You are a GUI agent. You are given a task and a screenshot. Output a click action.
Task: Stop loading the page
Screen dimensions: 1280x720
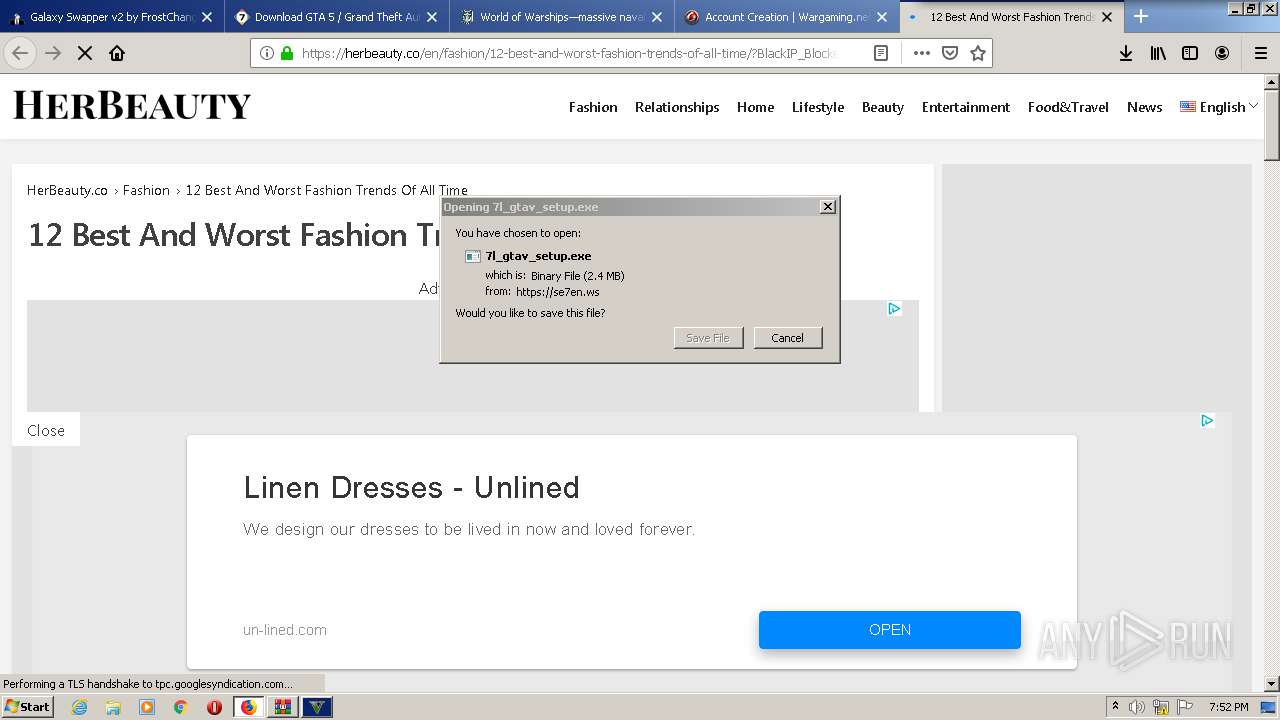coord(85,53)
